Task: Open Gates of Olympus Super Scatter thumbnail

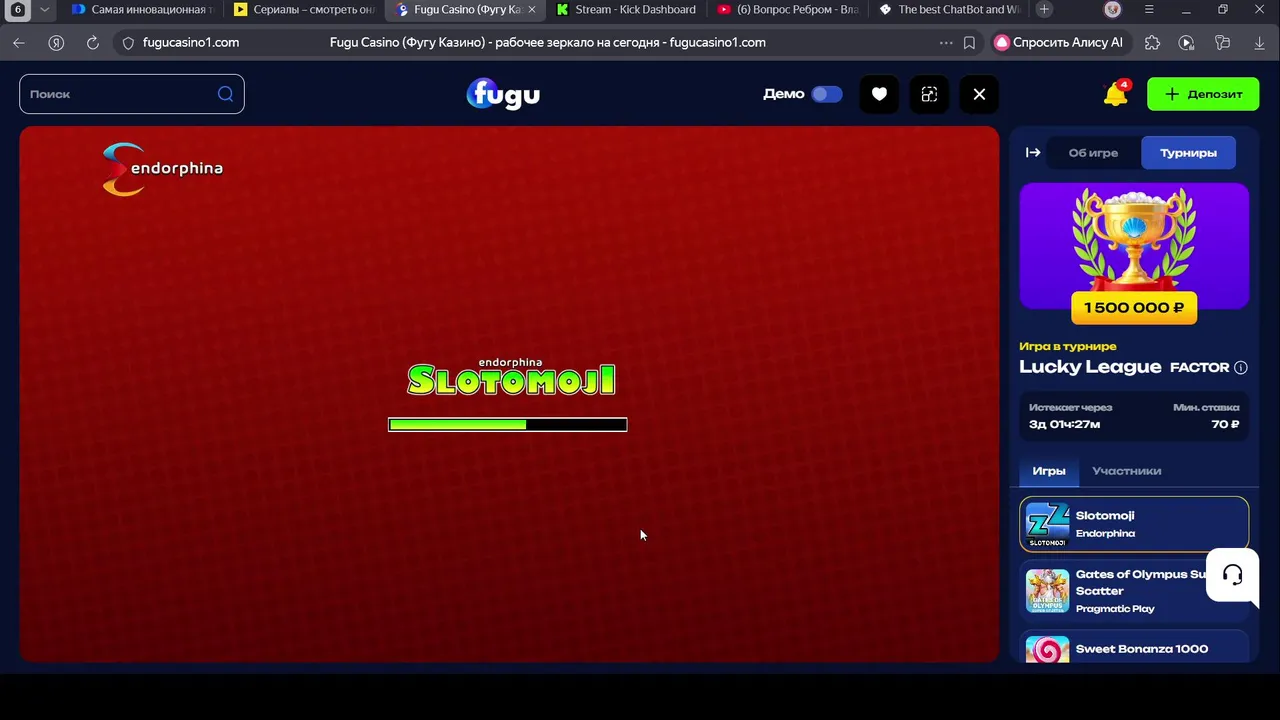Action: (1047, 591)
